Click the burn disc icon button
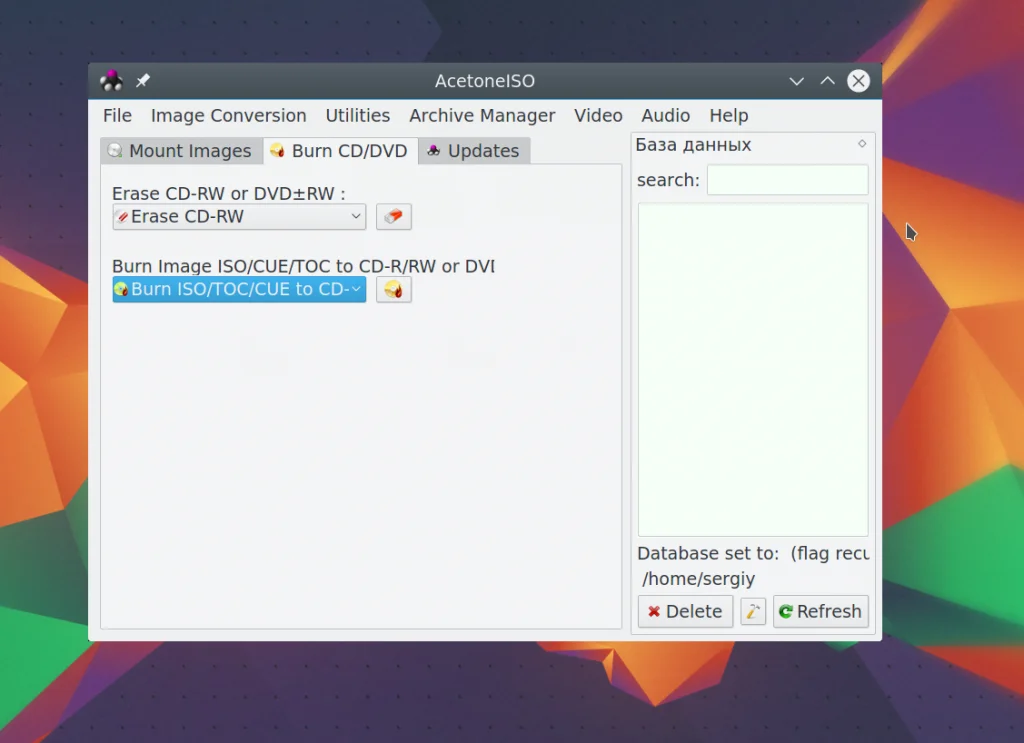1024x743 pixels. pos(393,289)
